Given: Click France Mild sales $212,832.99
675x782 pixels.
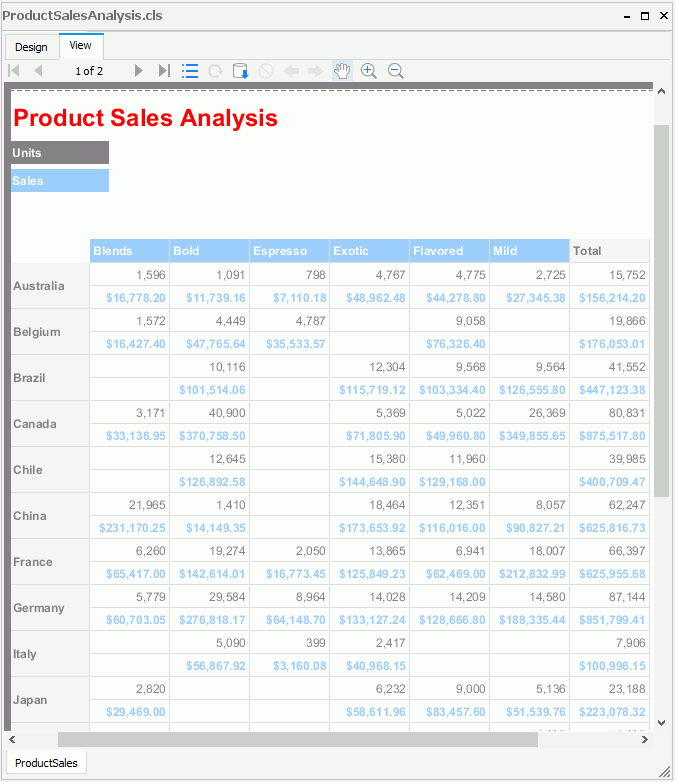Looking at the screenshot, I should (532, 574).
